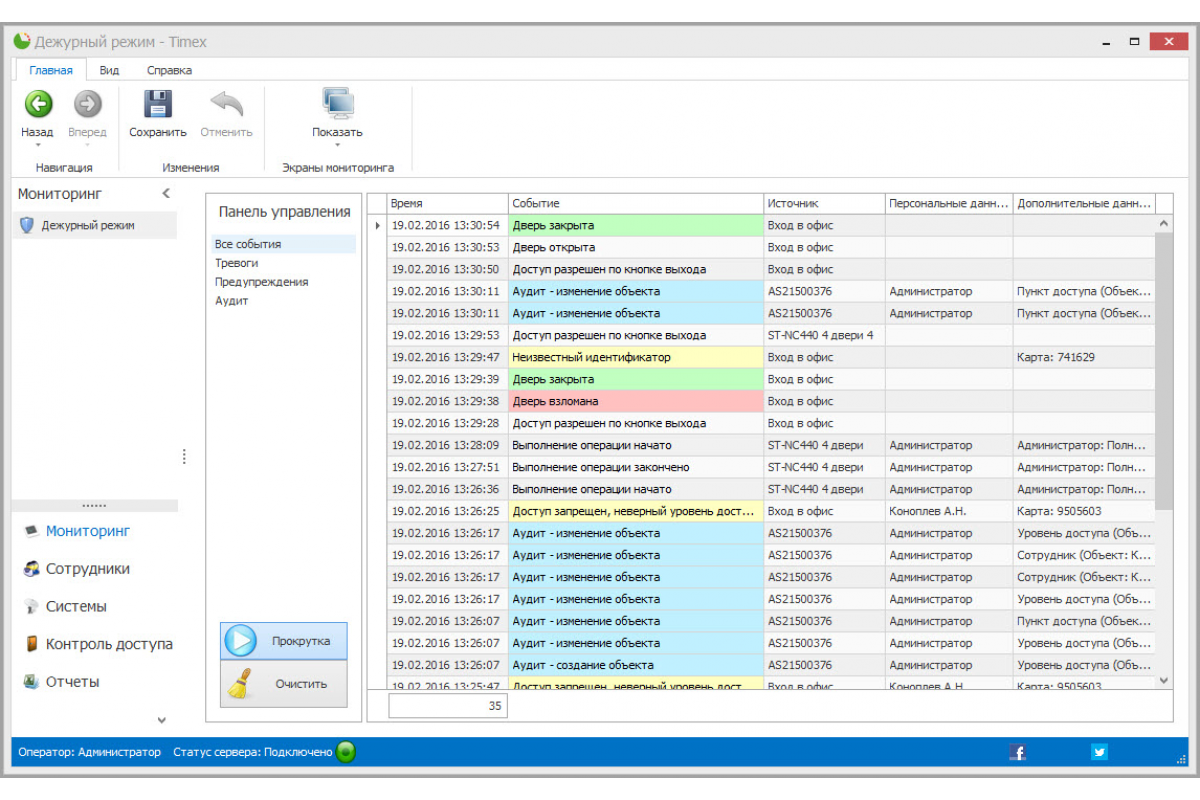Click the Прокрутка button
Screen dimensions: 1200x800
pos(284,641)
